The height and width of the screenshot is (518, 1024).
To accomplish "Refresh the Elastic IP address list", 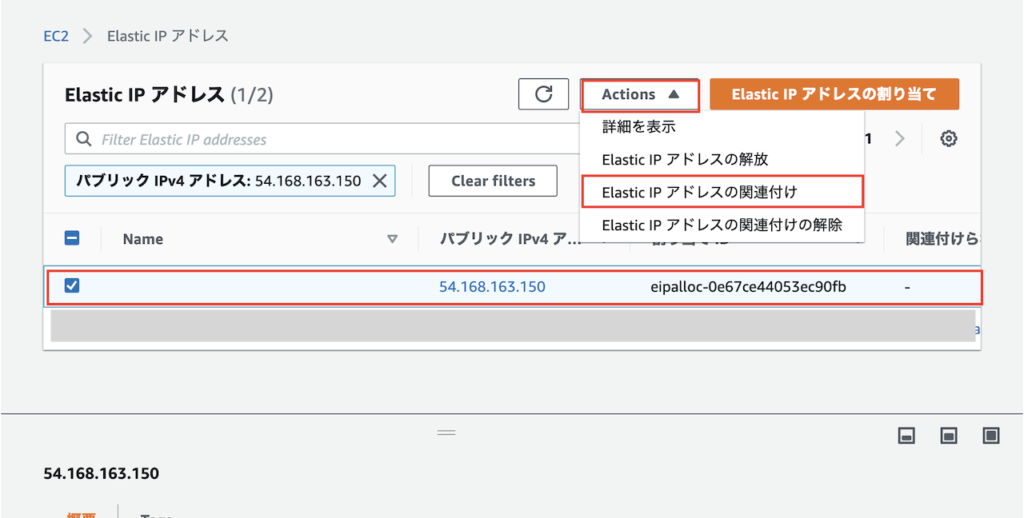I will (x=544, y=94).
